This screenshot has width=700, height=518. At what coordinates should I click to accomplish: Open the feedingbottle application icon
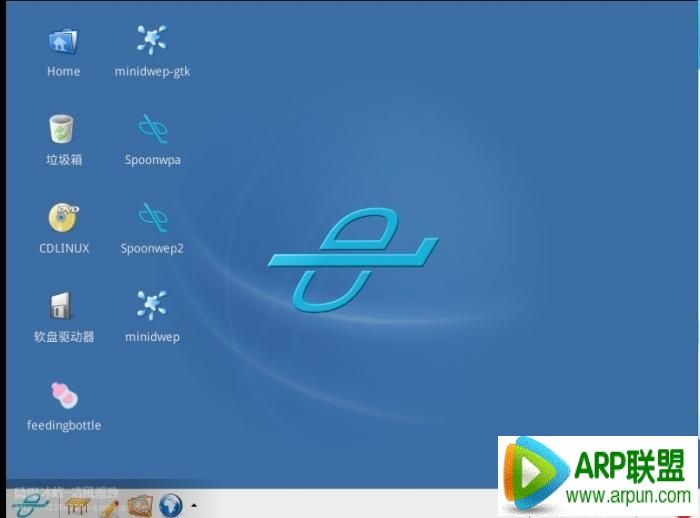(64, 396)
